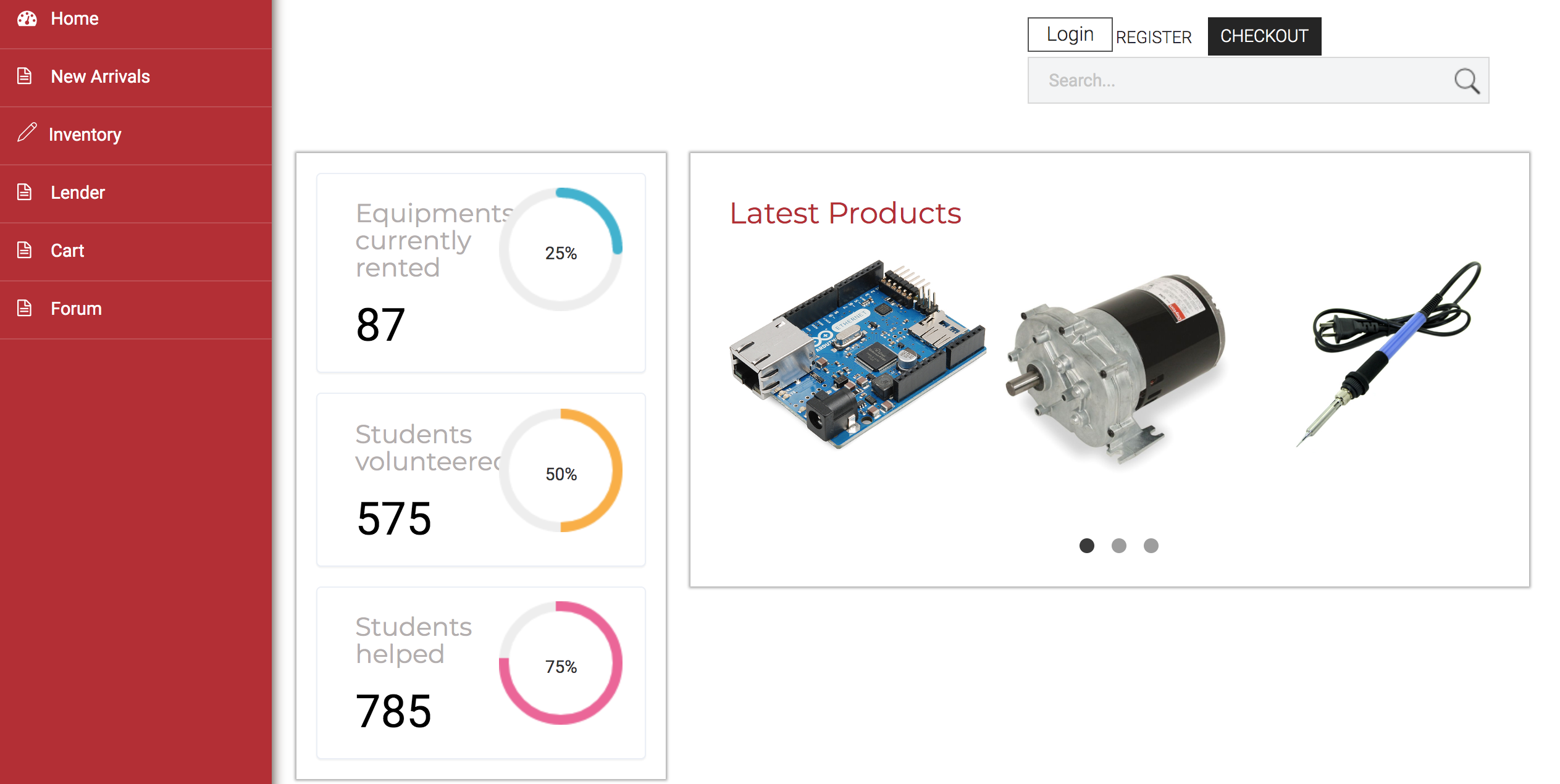The width and height of the screenshot is (1560, 784).
Task: Open the New Arrivals menu item
Action: [x=100, y=77]
